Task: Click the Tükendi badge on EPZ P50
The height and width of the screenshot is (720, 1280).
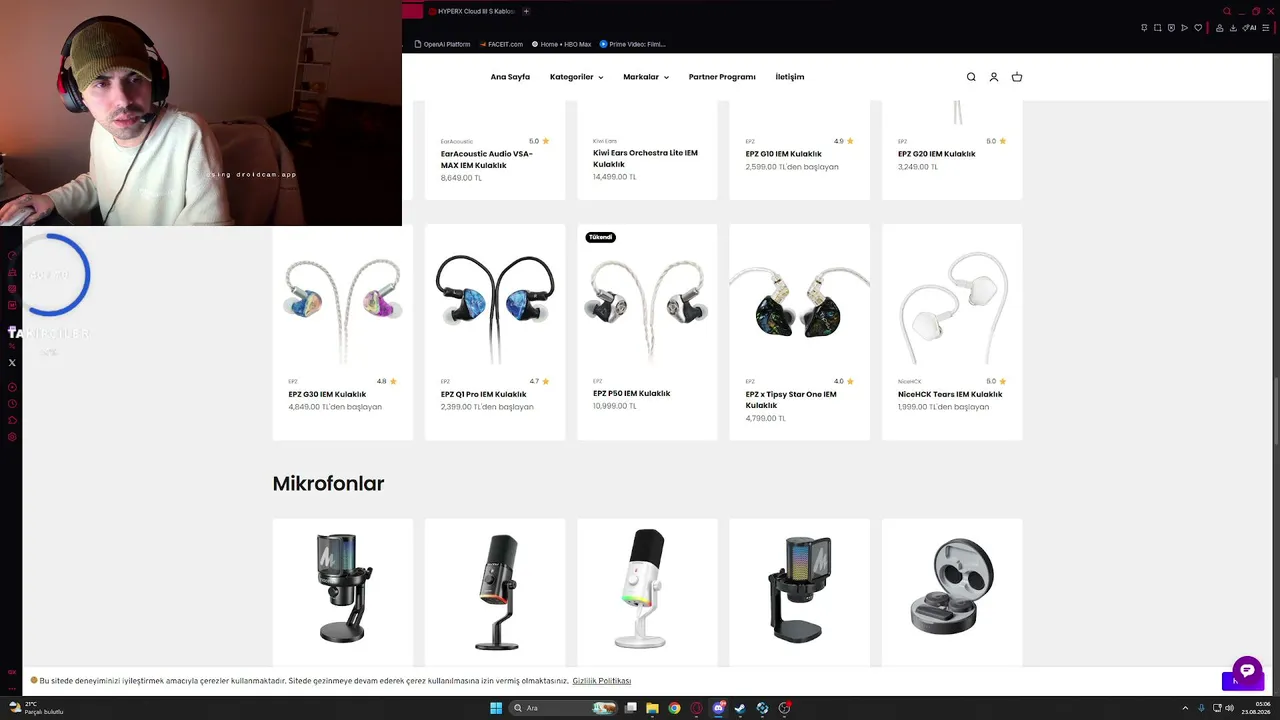Action: pyautogui.click(x=601, y=237)
